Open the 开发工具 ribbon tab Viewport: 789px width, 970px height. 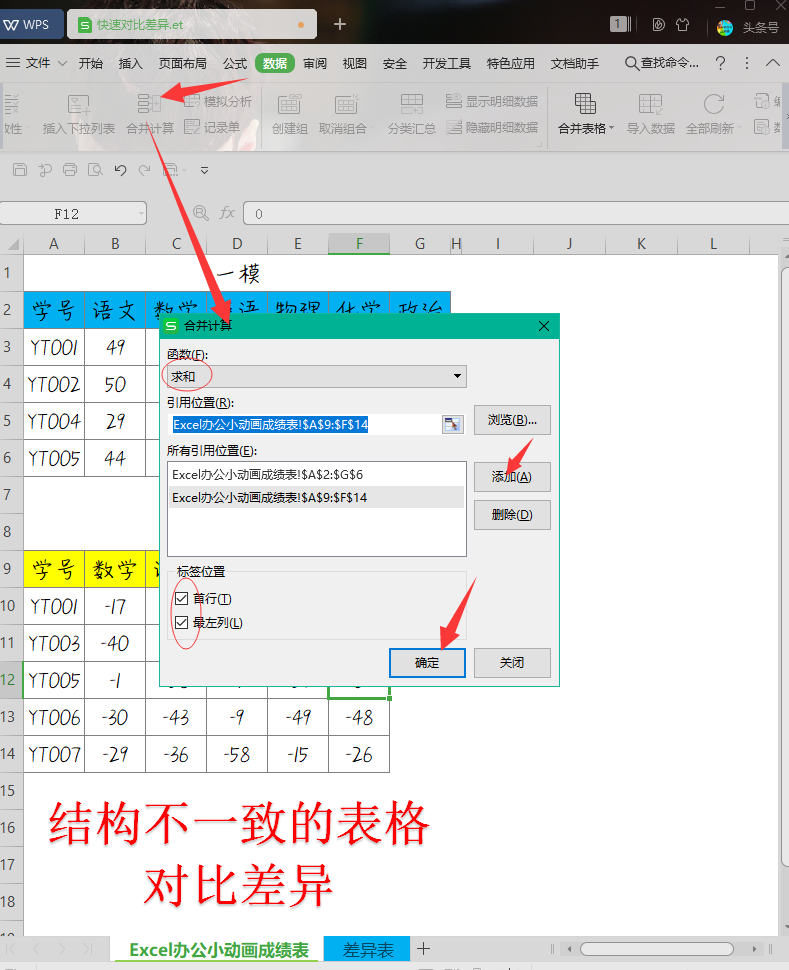[x=446, y=63]
